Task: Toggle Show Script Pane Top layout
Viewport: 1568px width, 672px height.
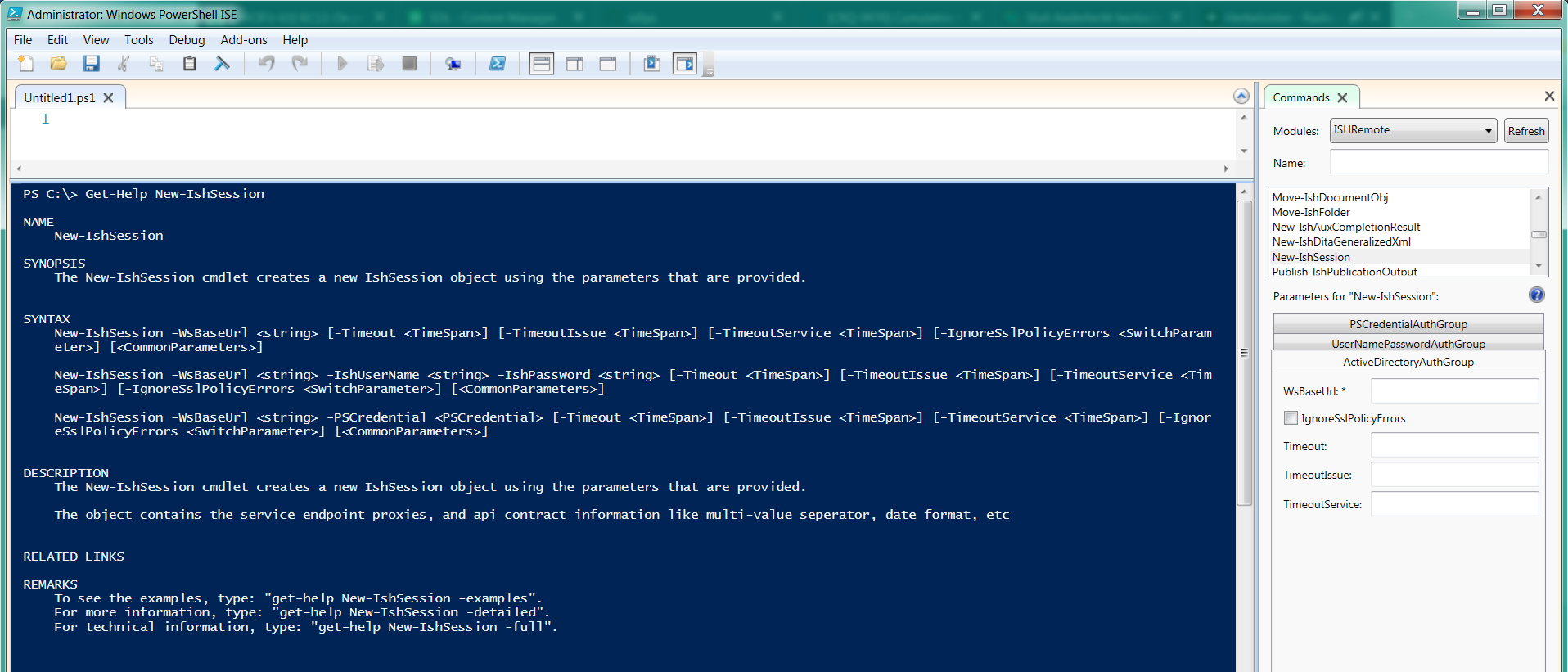Action: click(542, 64)
